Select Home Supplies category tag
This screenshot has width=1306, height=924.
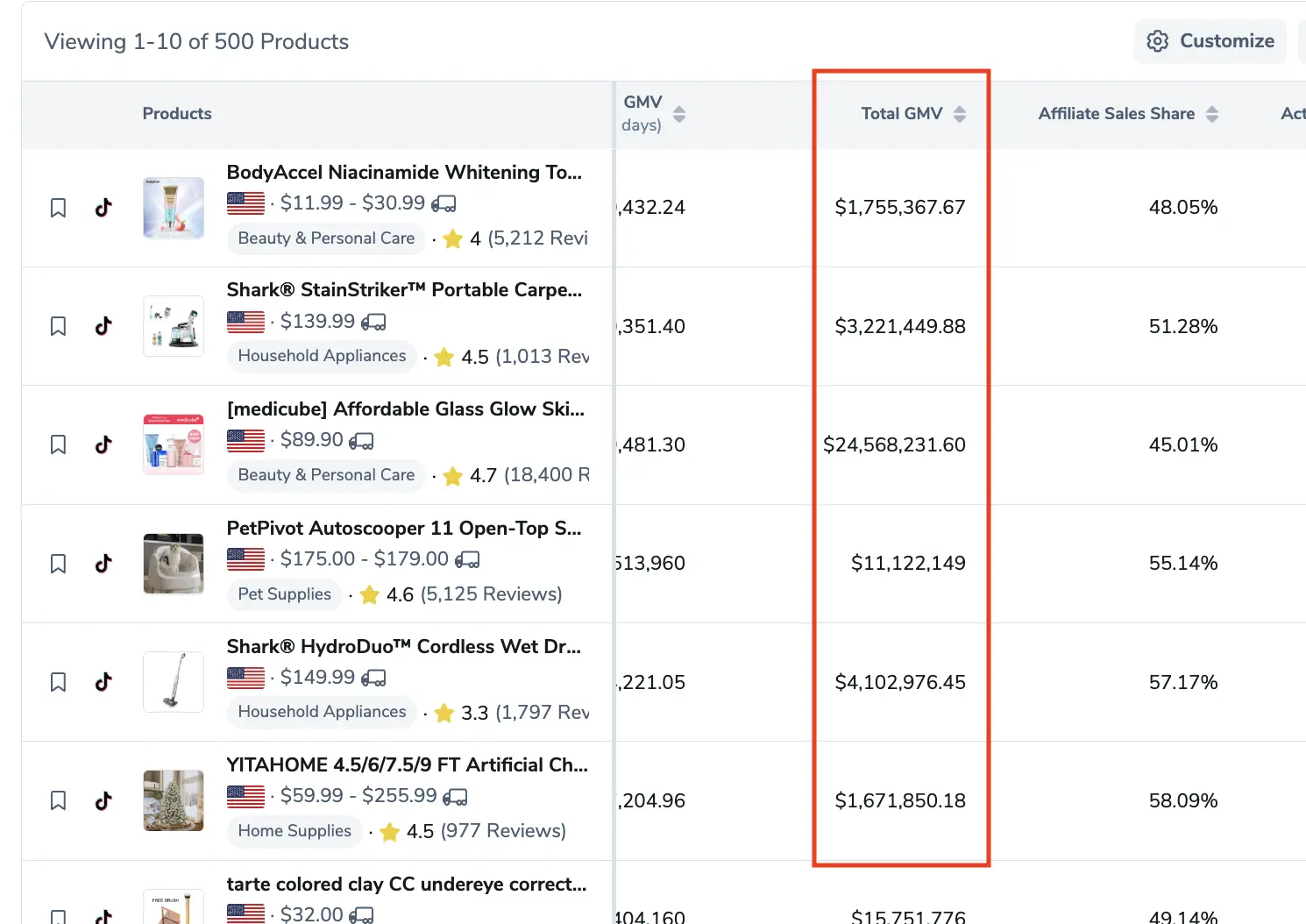(x=295, y=831)
